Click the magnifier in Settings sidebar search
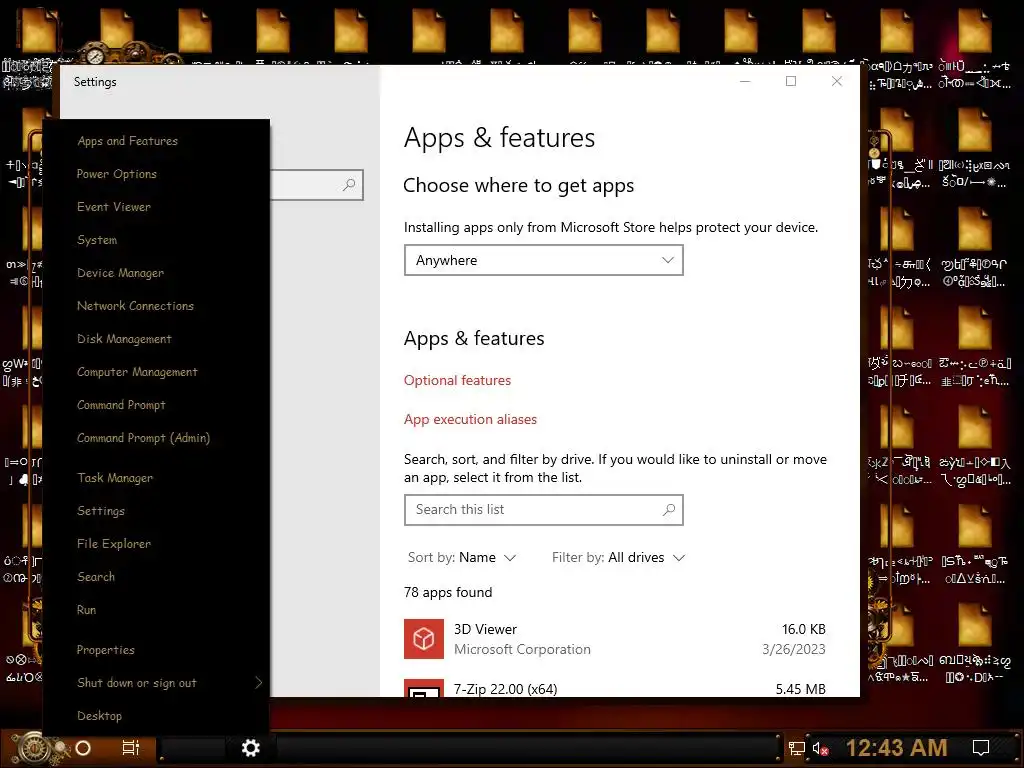Viewport: 1024px width, 768px height. 349,185
